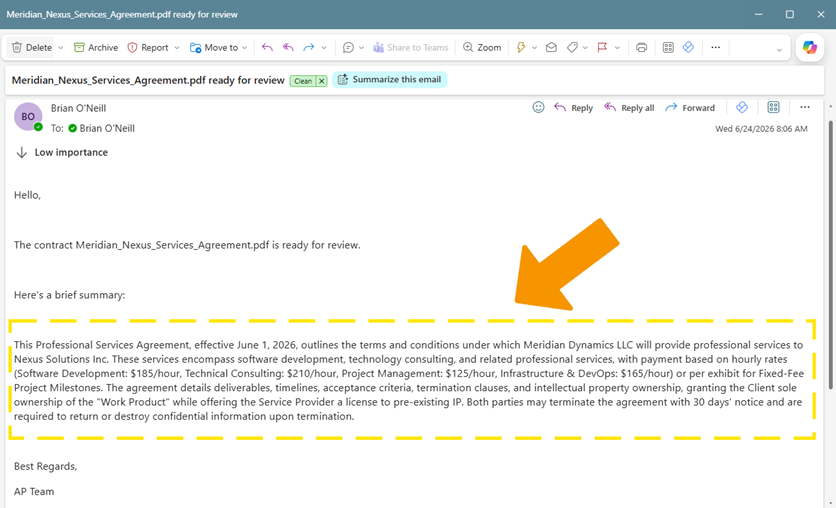The image size is (836, 508).
Task: Open the Move to menu
Action: tap(214, 47)
